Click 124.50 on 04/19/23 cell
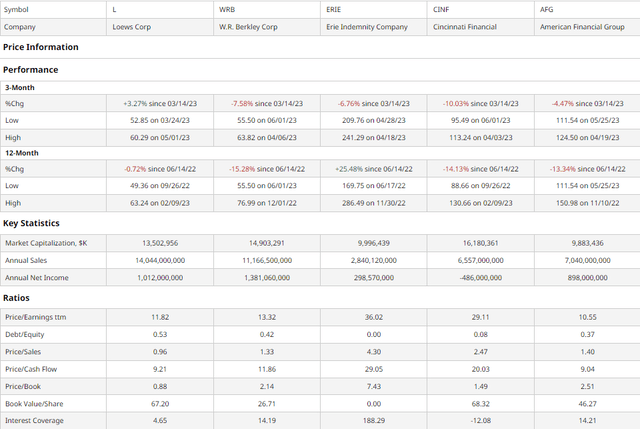 tap(588, 138)
